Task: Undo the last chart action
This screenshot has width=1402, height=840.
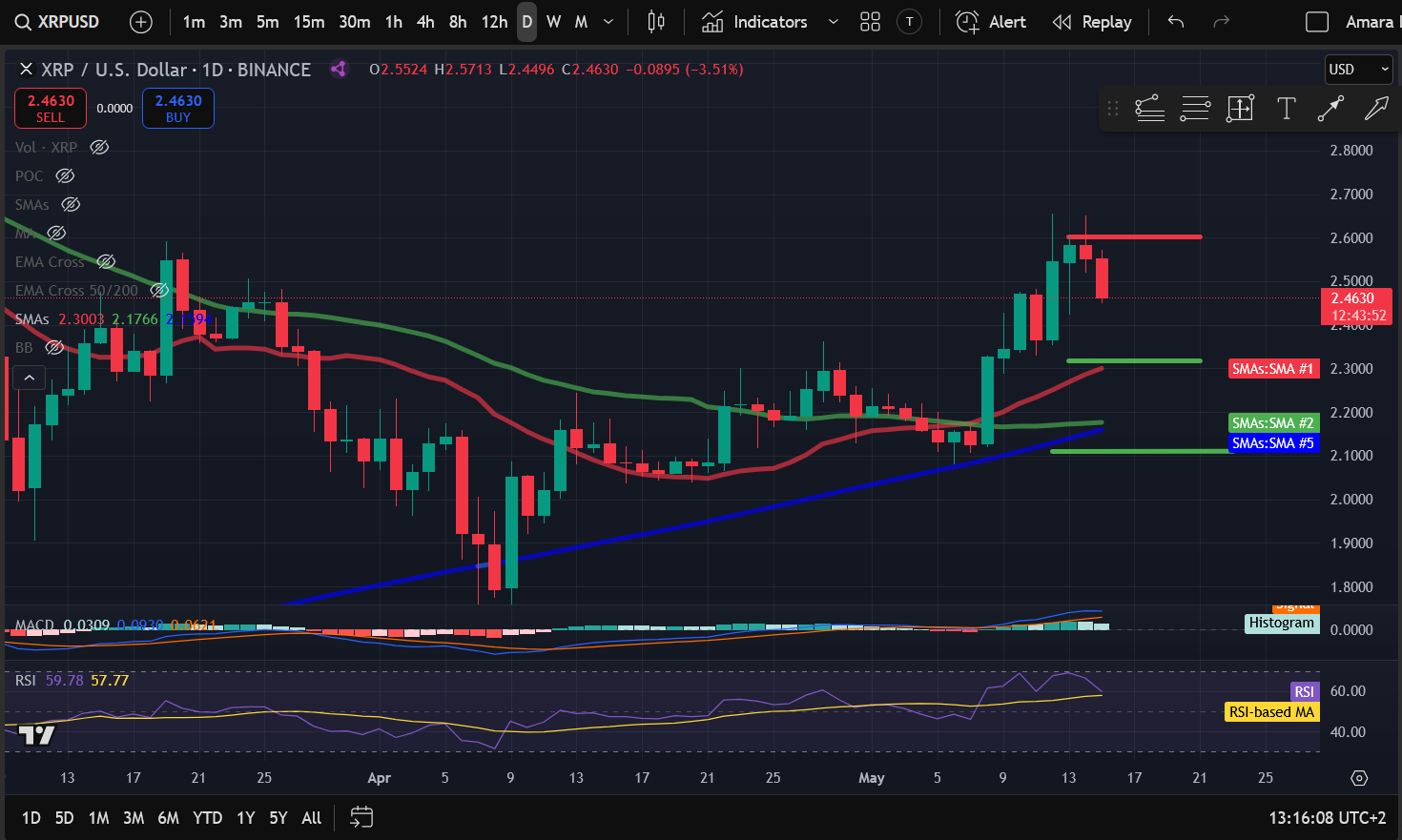Action: (1176, 22)
